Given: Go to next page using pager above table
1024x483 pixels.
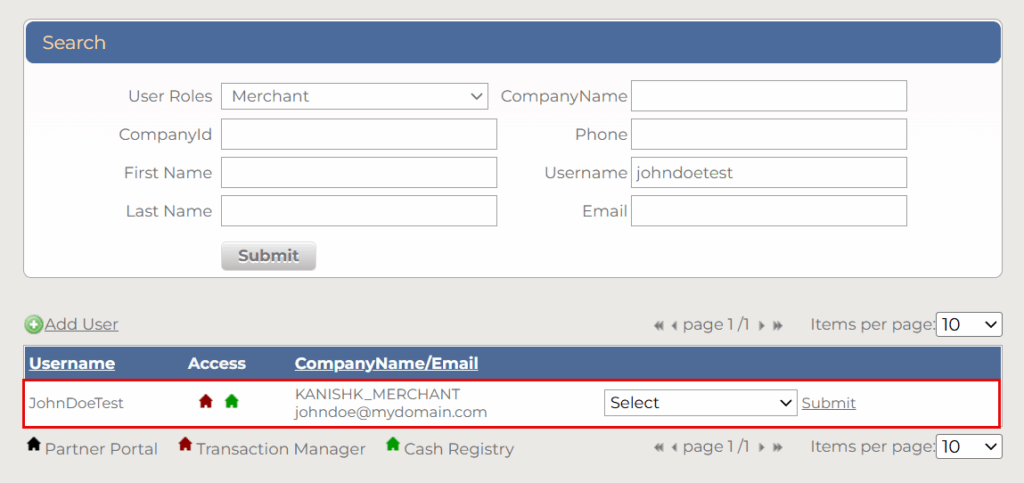Looking at the screenshot, I should click(762, 325).
